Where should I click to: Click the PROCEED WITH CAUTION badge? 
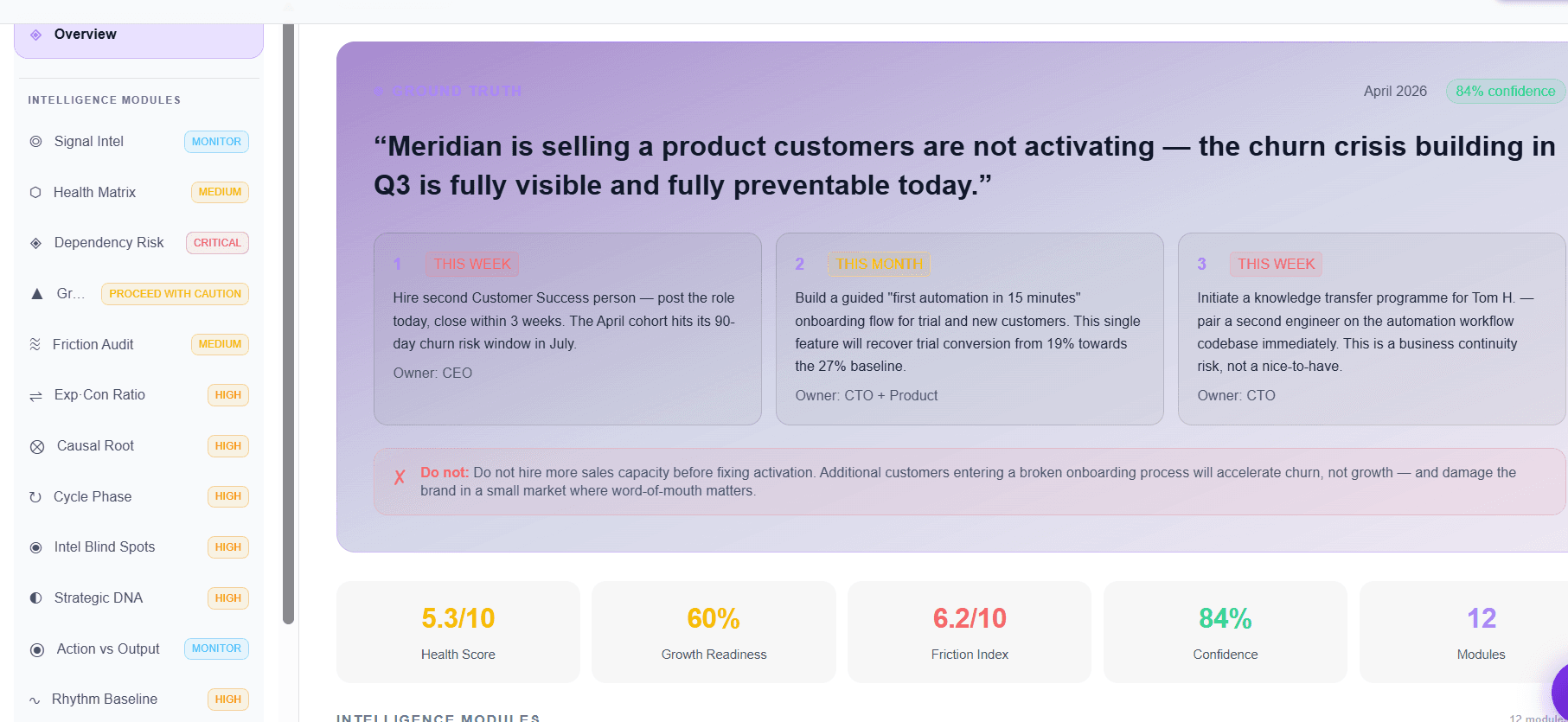(175, 294)
